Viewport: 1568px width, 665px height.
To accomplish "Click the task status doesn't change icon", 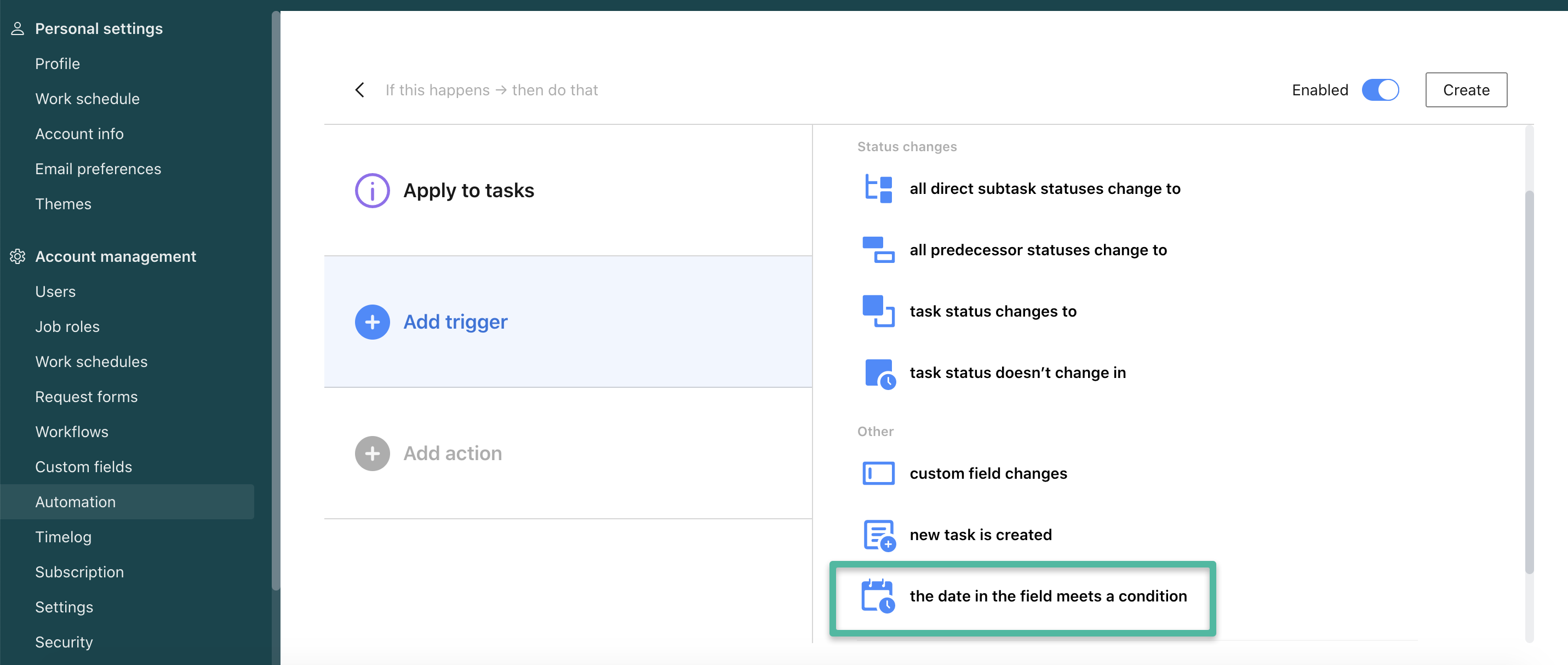I will (879, 374).
